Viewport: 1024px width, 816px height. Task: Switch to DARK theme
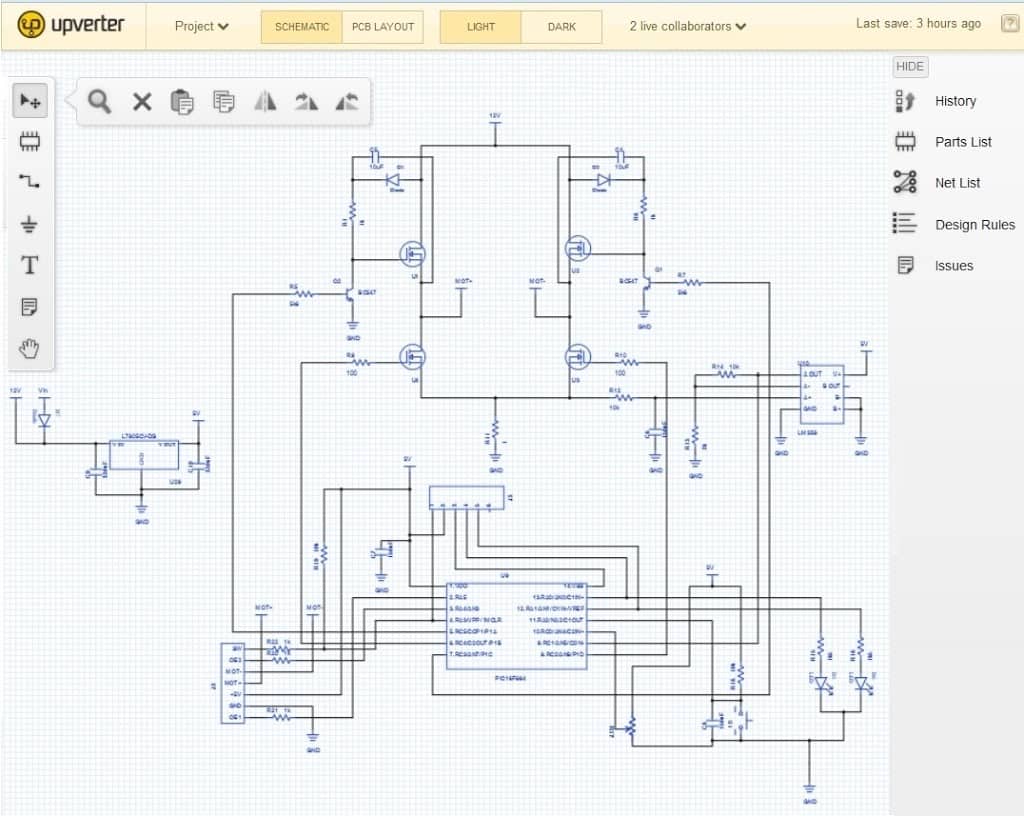(561, 27)
